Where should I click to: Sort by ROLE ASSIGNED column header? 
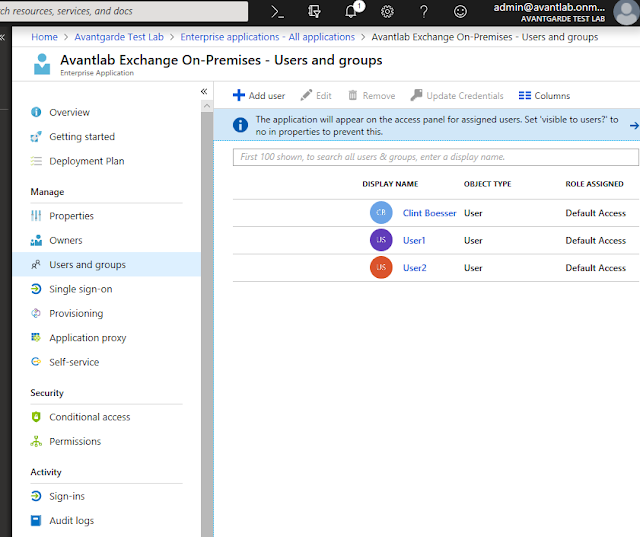594,184
